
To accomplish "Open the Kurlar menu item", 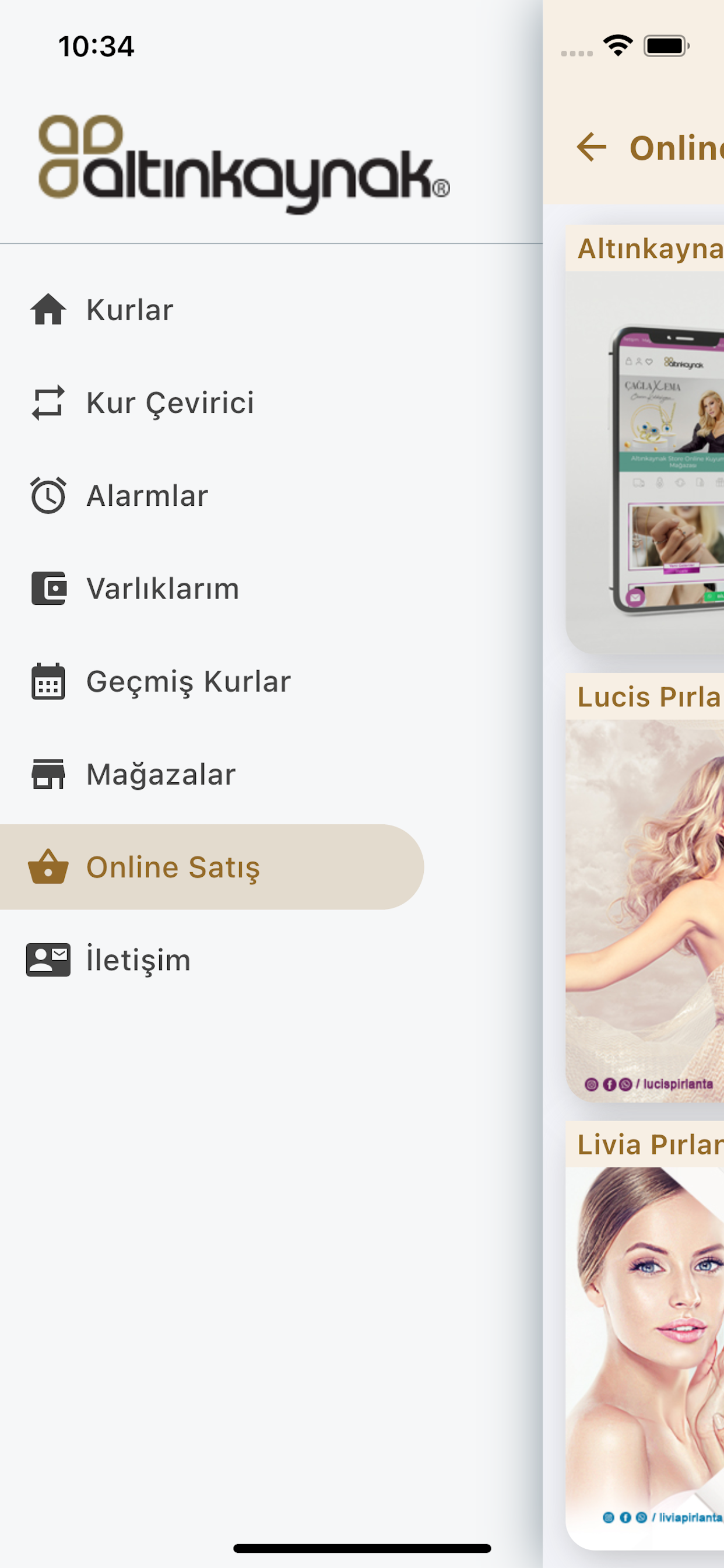I will pos(212,309).
